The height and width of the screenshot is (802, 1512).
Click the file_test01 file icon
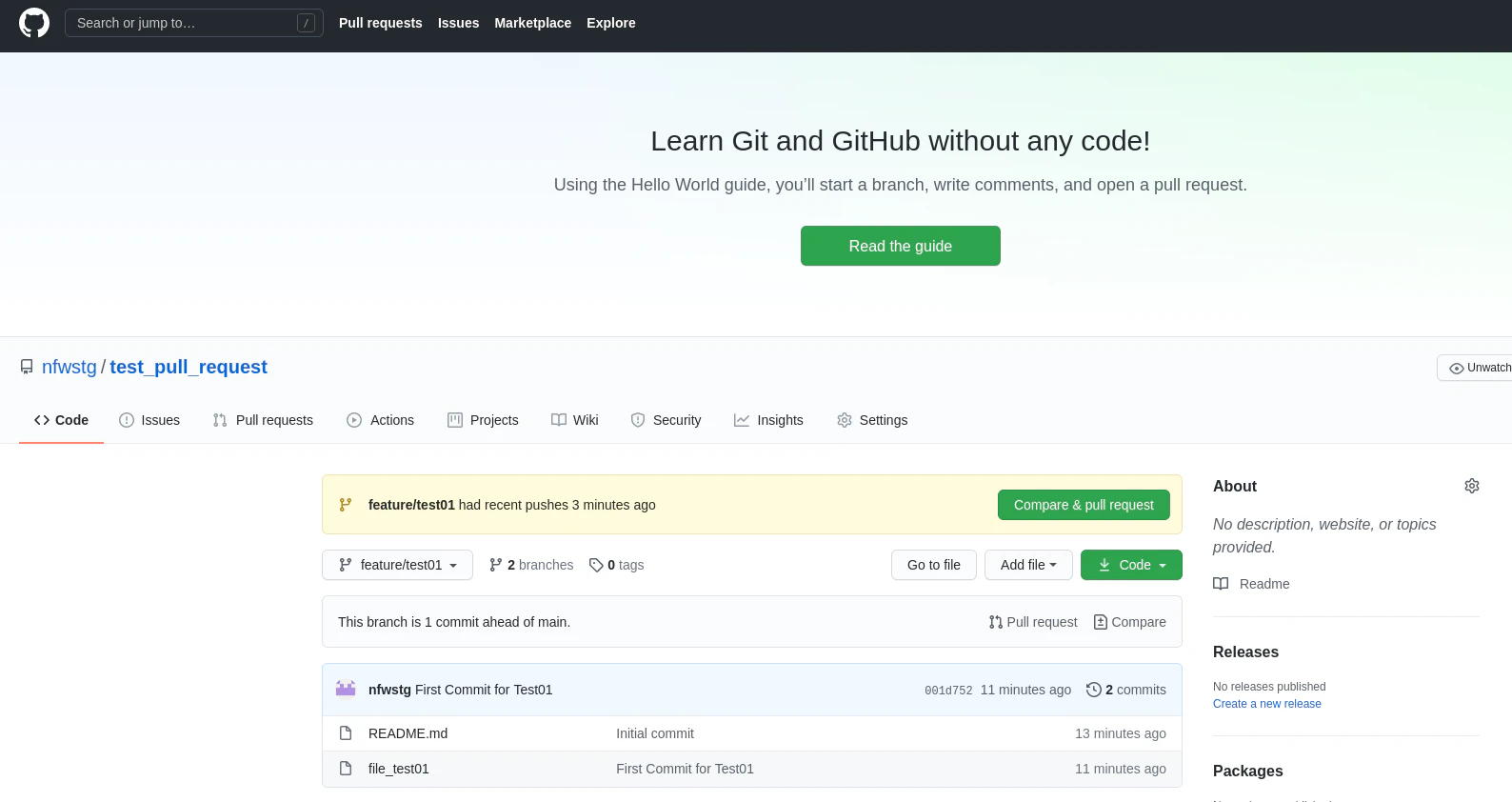point(346,769)
